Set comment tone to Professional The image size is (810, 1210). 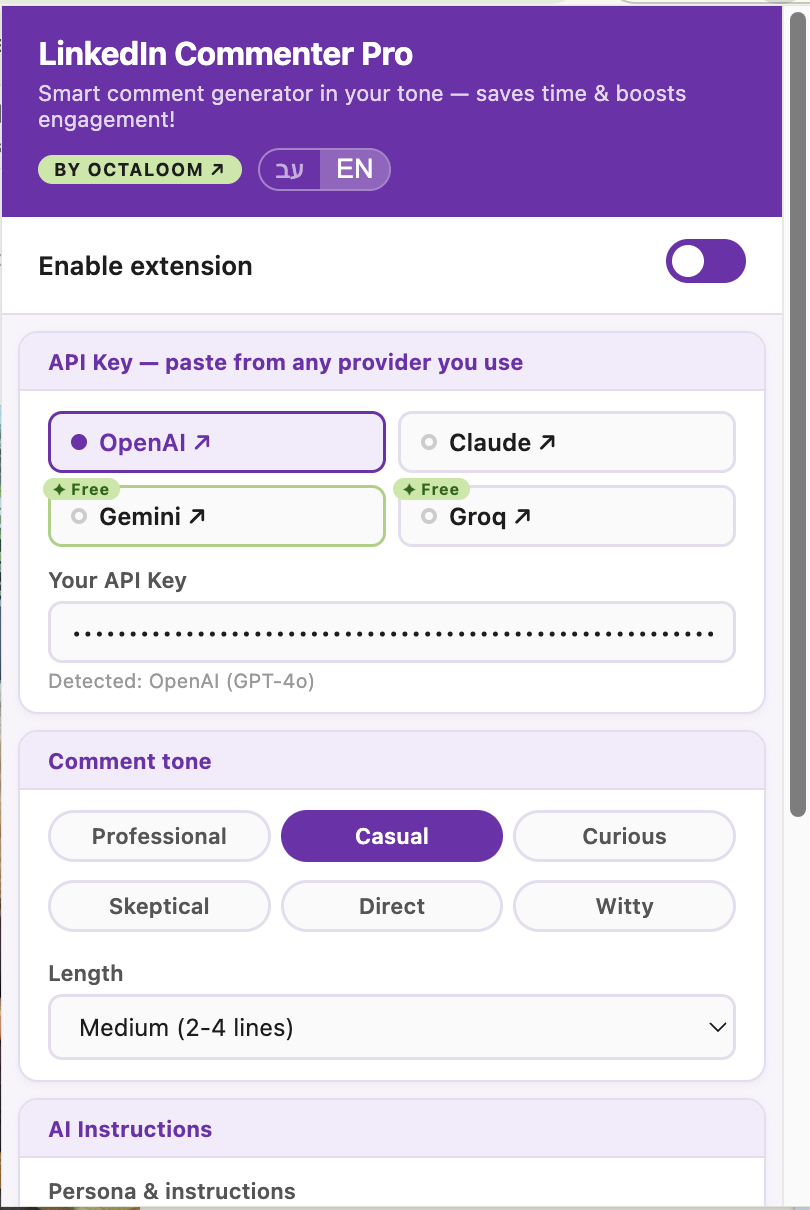(x=160, y=836)
